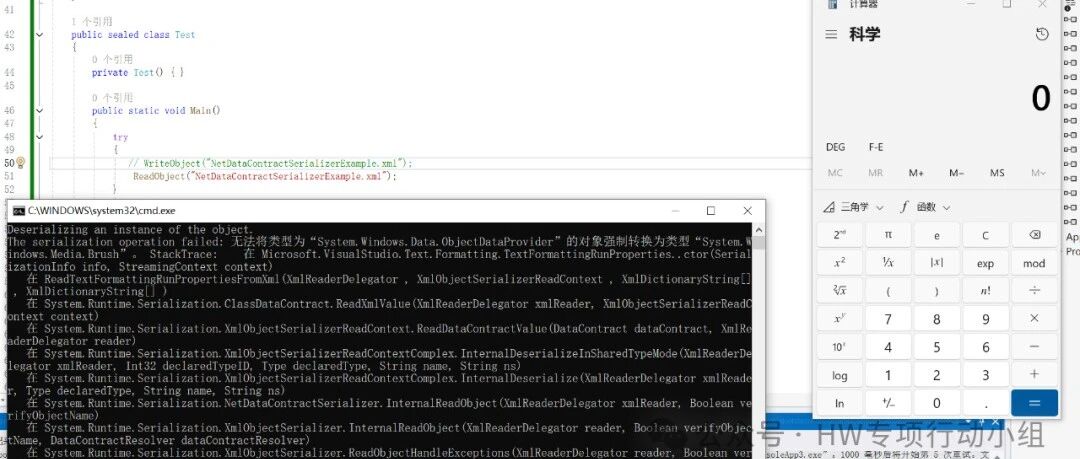Toggle DEG angle unit

(x=835, y=147)
